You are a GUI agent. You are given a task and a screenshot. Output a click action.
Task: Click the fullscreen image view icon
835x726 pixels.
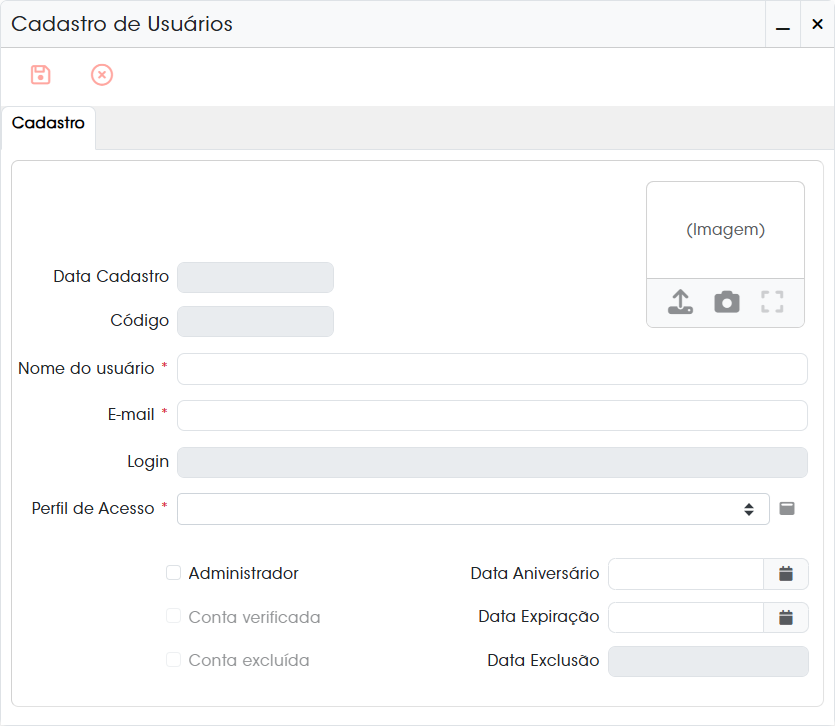(x=772, y=301)
